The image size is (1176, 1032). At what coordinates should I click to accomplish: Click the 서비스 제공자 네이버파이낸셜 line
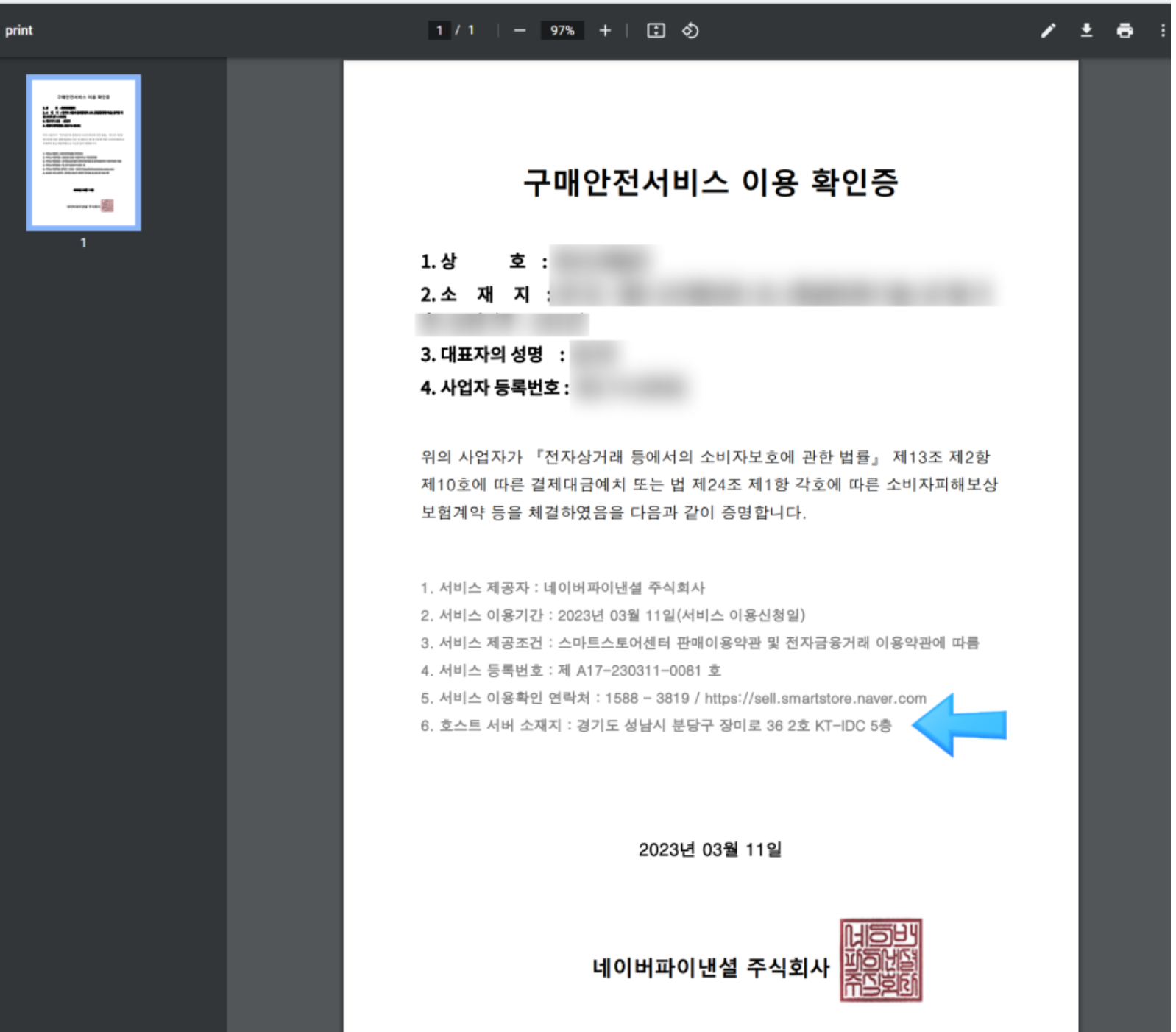[563, 587]
